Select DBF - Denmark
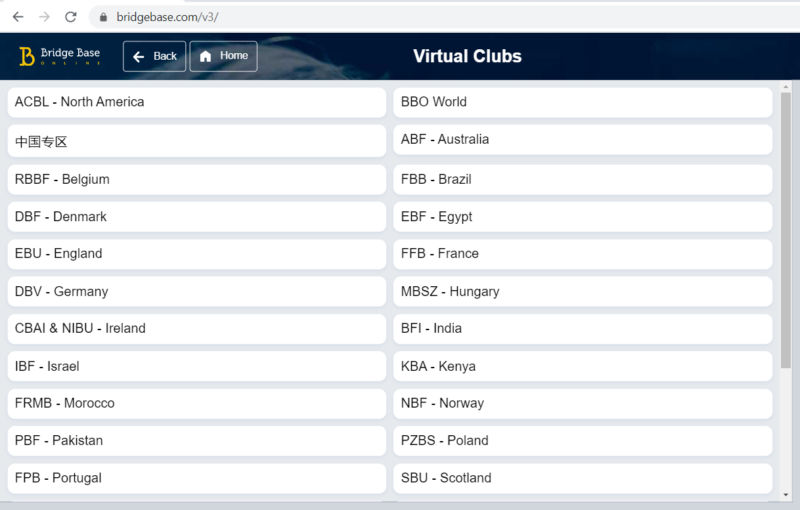The width and height of the screenshot is (800, 510). click(197, 217)
